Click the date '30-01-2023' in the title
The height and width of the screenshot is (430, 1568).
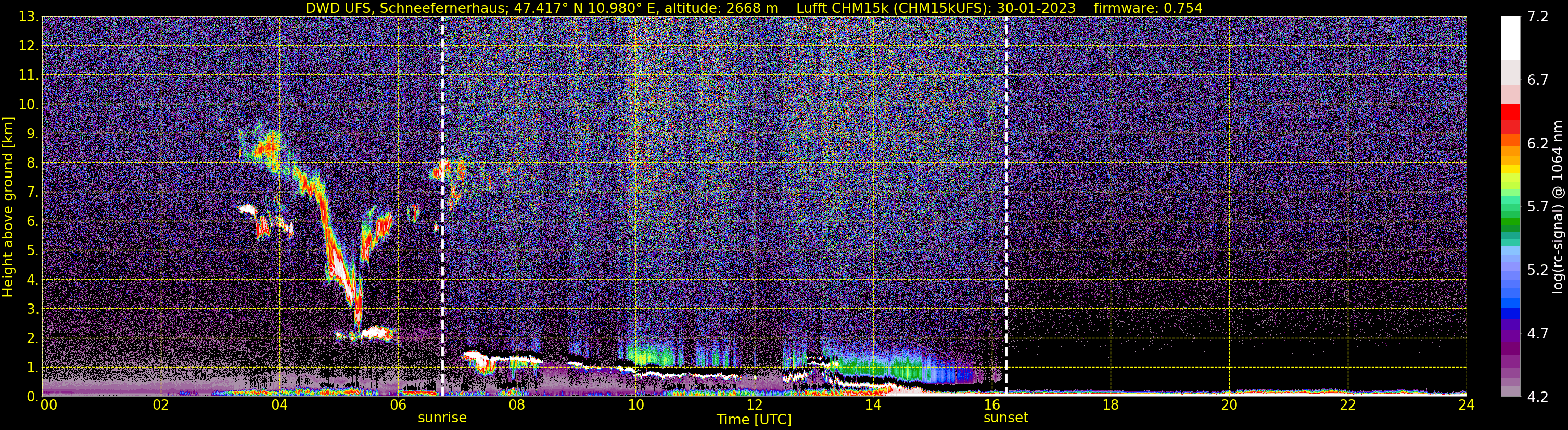point(1036,8)
